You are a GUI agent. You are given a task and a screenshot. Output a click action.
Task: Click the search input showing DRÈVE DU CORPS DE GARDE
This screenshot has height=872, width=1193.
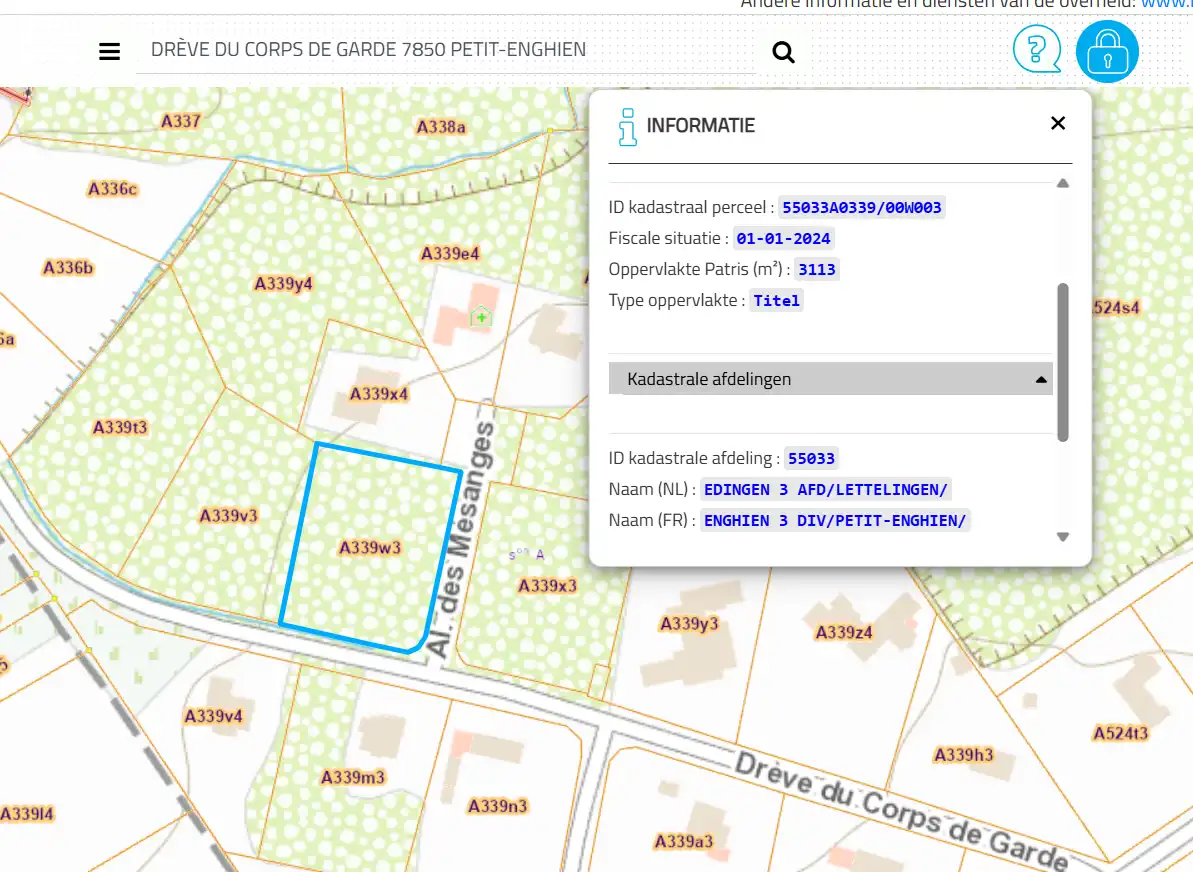tap(400, 49)
